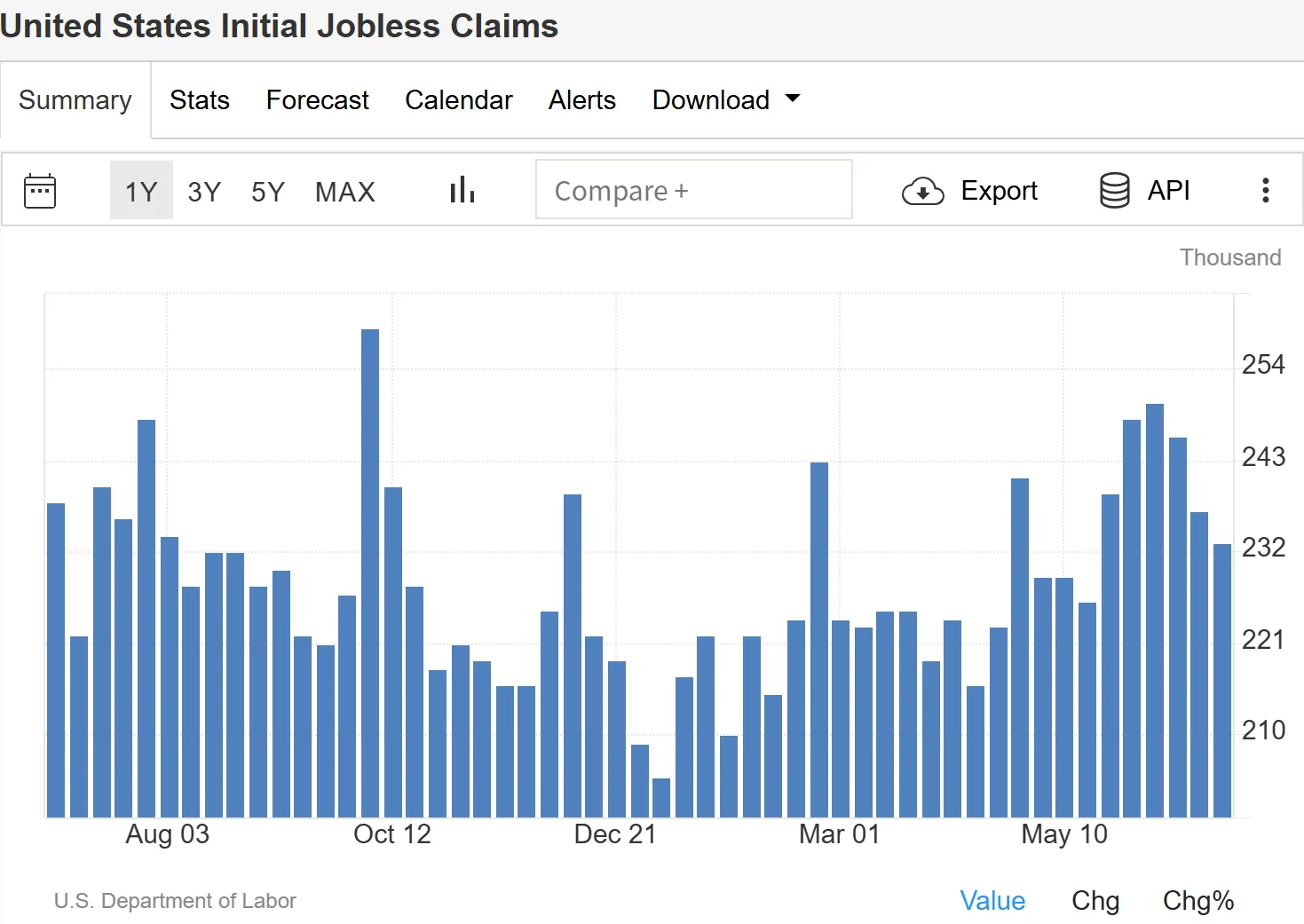The image size is (1304, 924).
Task: Click the 254 y-axis value
Action: [x=1263, y=365]
